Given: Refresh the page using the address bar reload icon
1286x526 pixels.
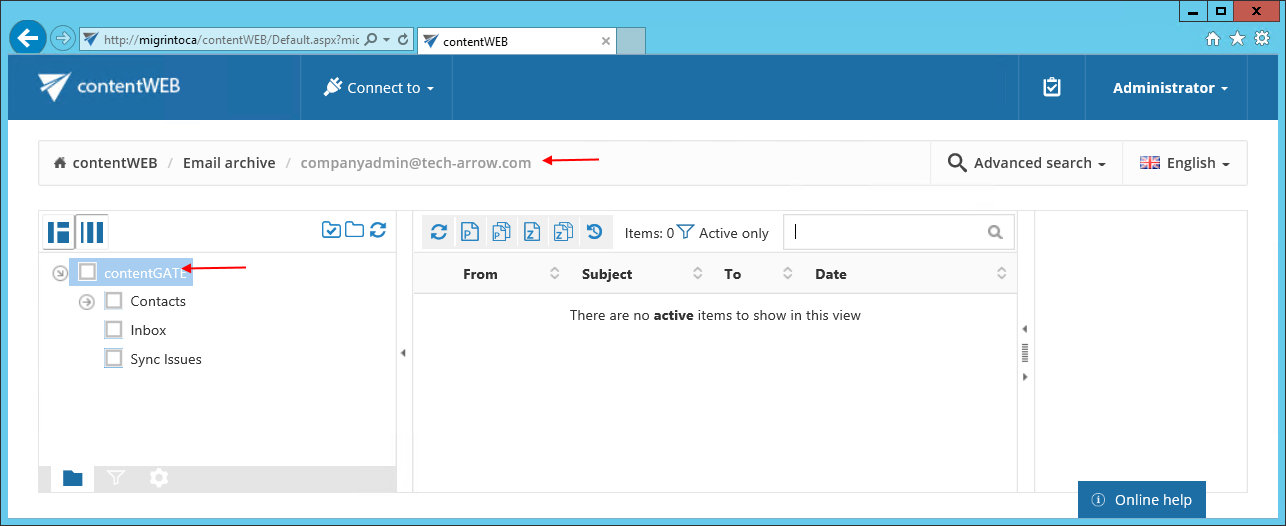Looking at the screenshot, I should [403, 40].
